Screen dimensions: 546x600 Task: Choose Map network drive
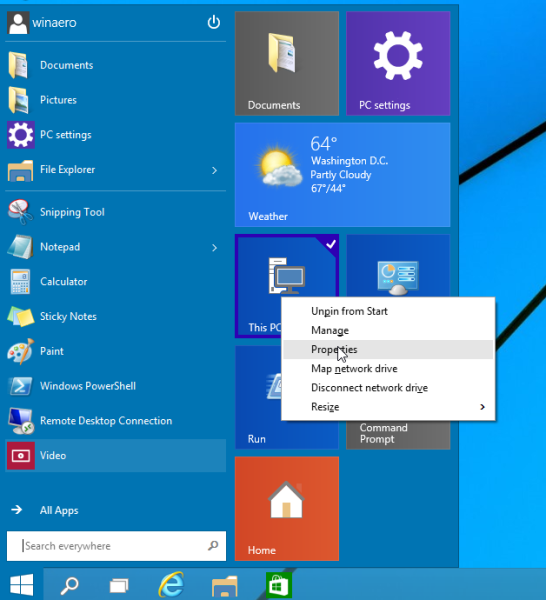(x=388, y=368)
